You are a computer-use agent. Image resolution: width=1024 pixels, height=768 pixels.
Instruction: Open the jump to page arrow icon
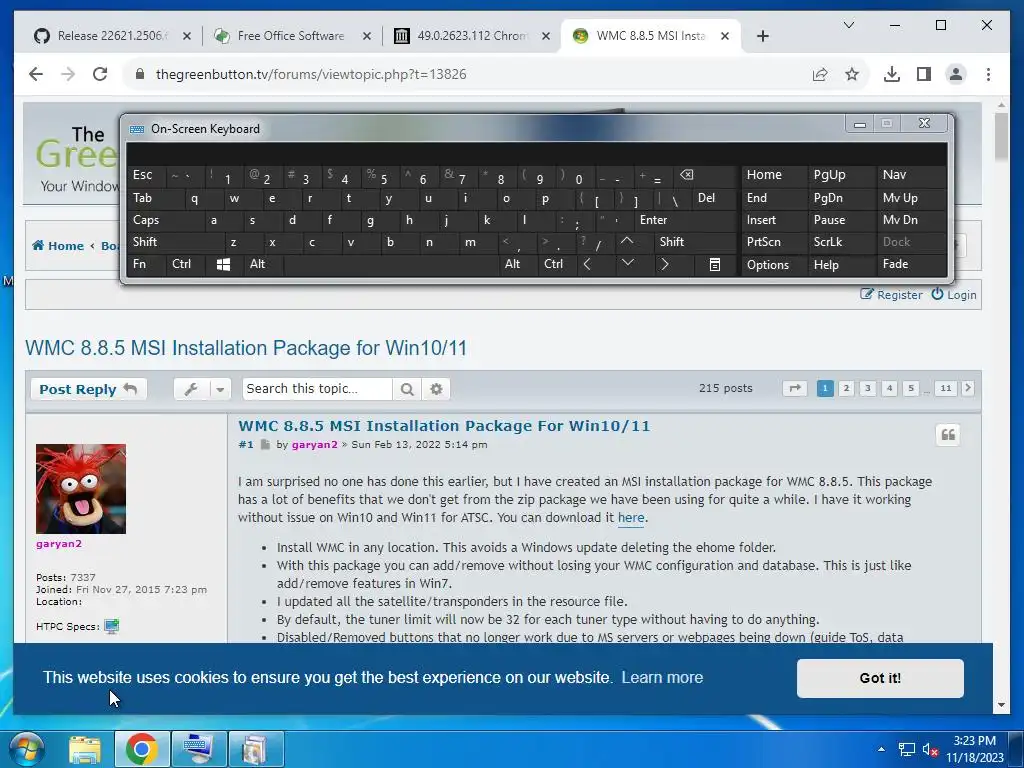795,389
